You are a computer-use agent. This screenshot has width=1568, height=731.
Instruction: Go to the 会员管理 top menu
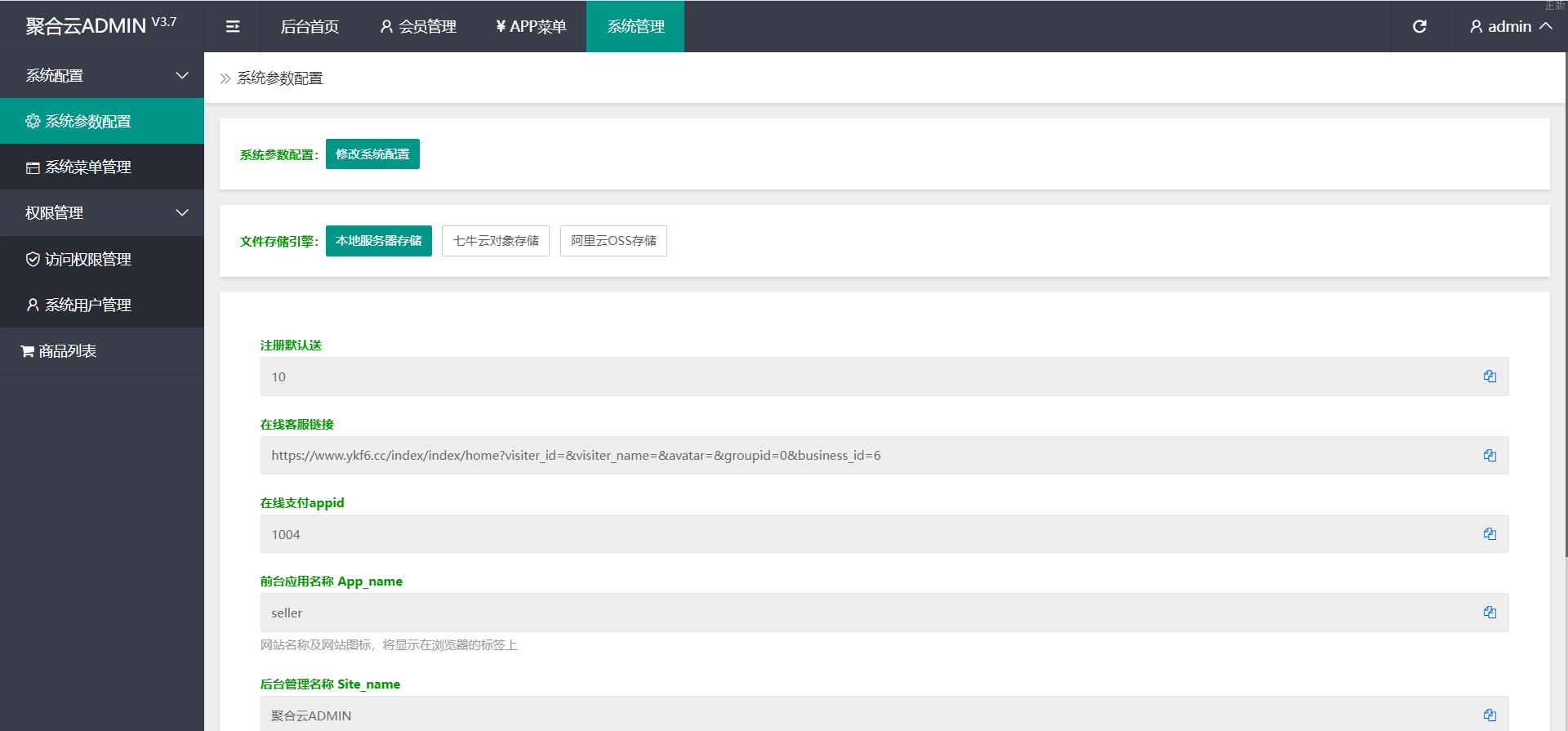[x=418, y=27]
